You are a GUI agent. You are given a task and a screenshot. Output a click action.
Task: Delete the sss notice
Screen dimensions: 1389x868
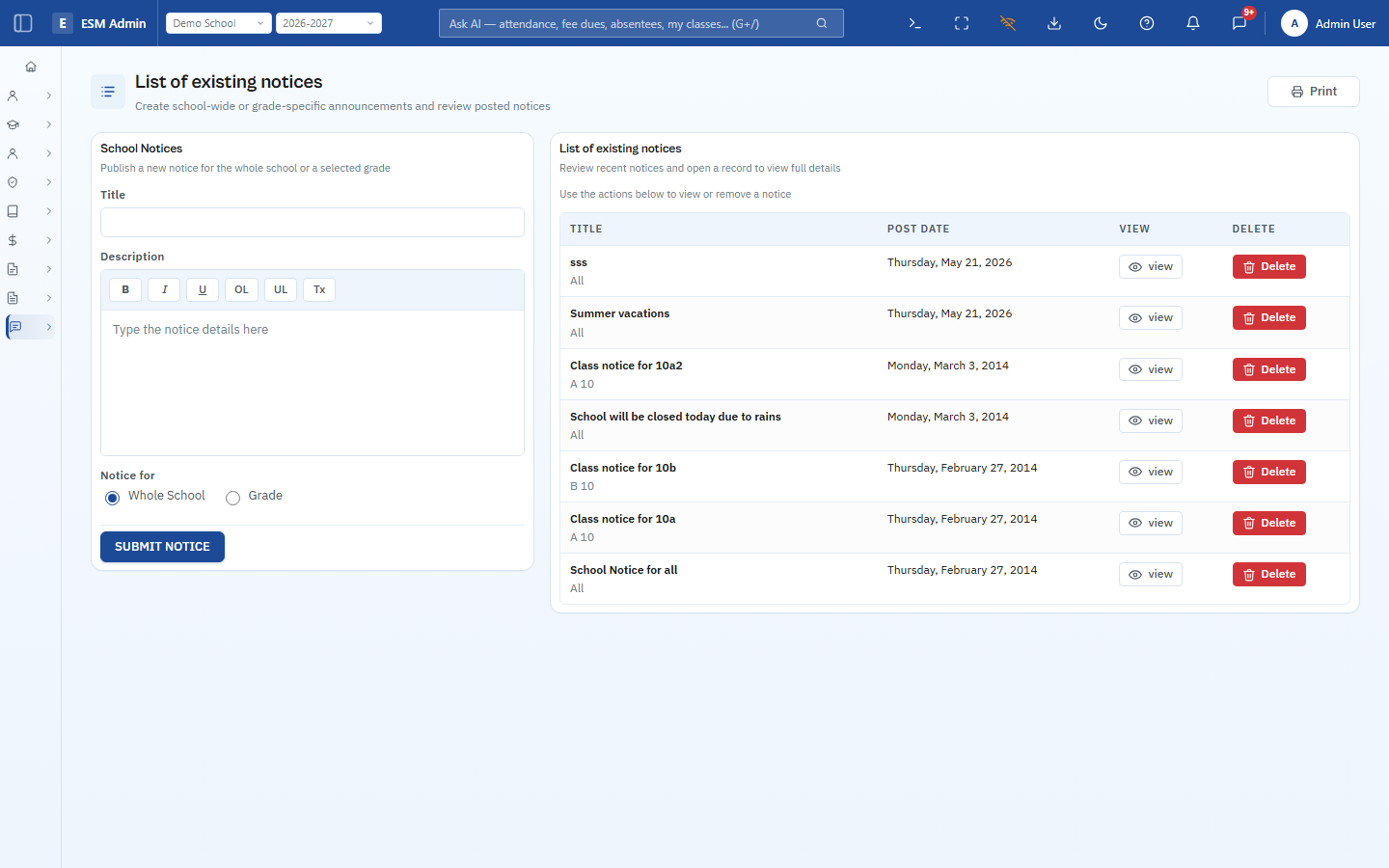[x=1269, y=267]
